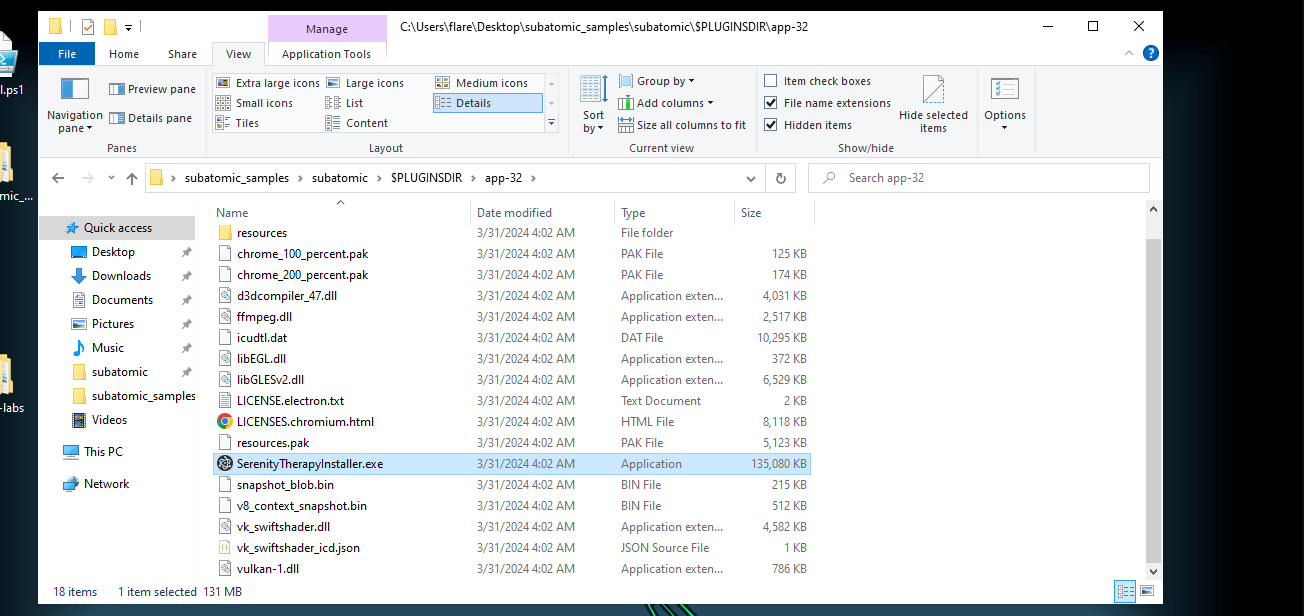Open the address bar history dropdown
This screenshot has width=1304, height=616.
tap(752, 178)
